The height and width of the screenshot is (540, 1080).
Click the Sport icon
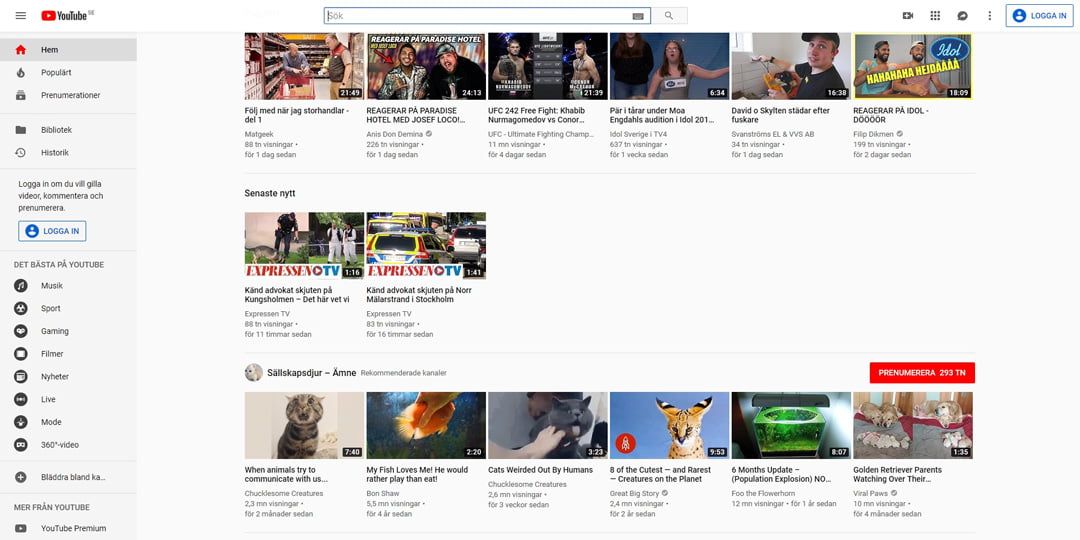(x=21, y=308)
